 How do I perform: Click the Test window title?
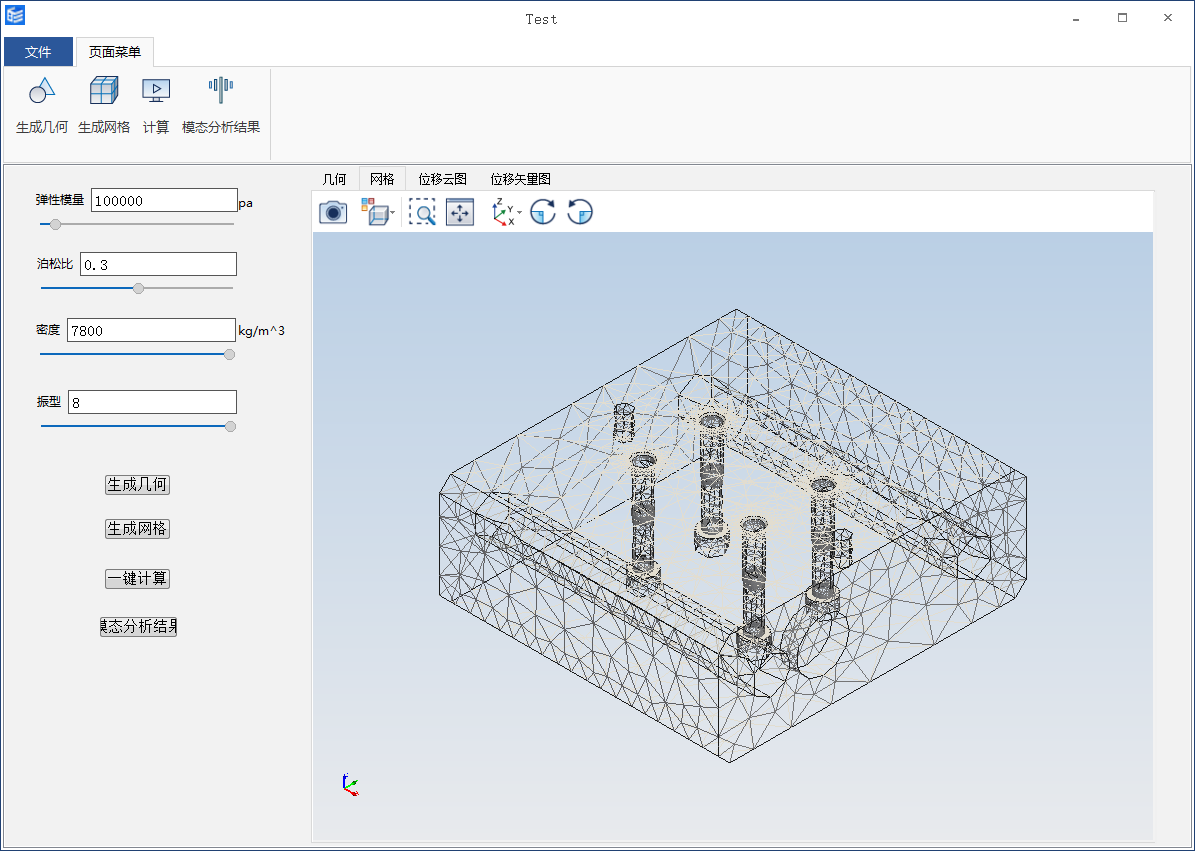point(541,19)
